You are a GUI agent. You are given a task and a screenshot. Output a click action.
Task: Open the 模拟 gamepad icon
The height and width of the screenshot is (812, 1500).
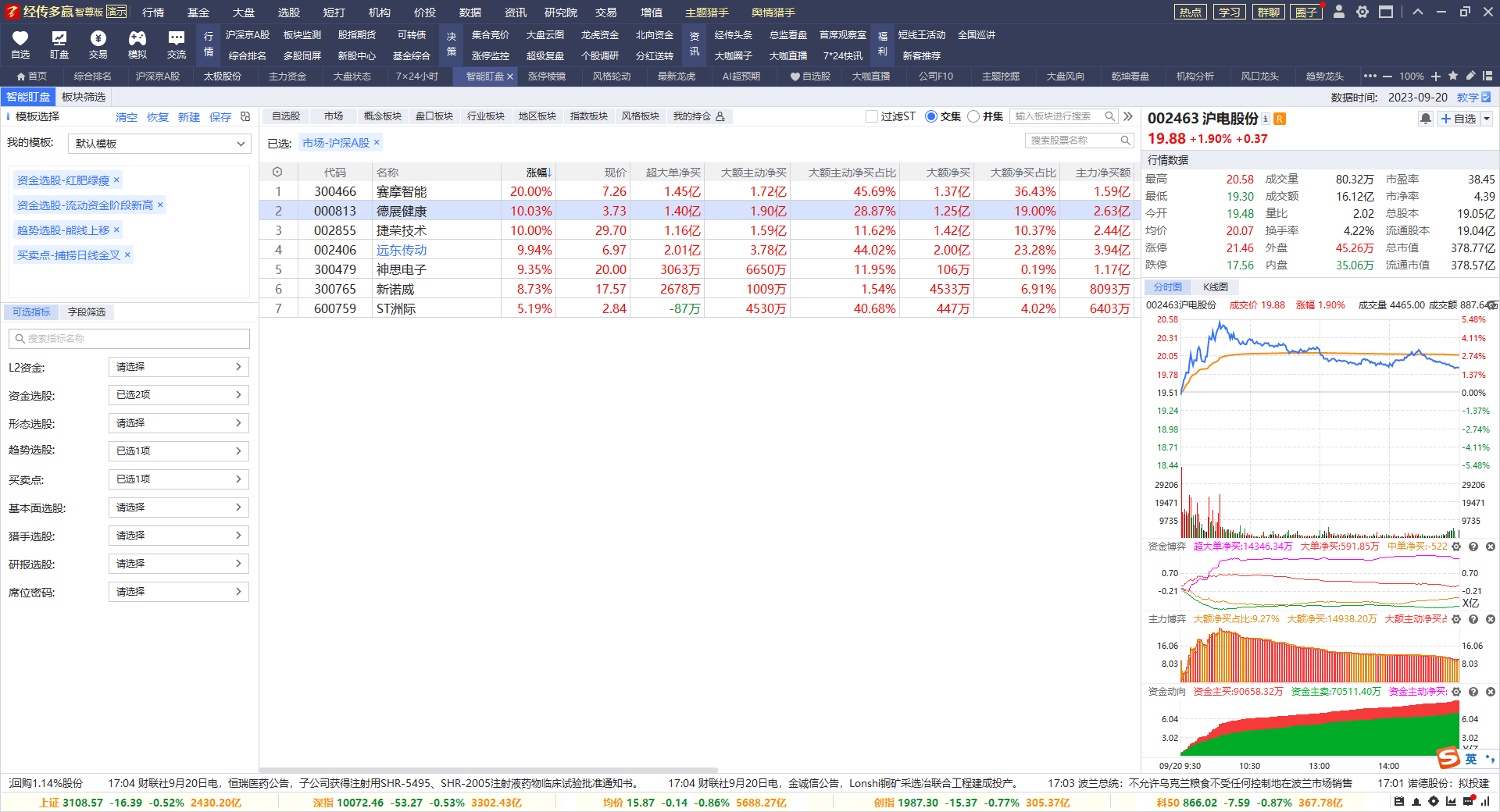point(137,39)
